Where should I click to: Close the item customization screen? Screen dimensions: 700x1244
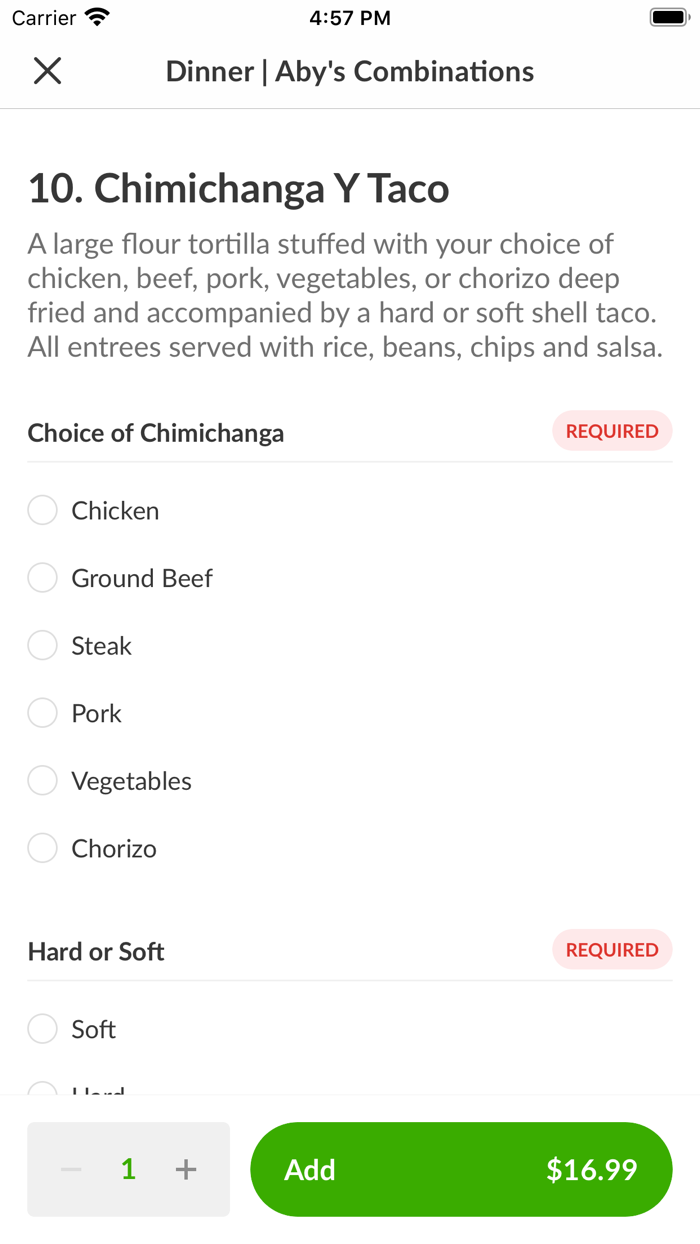[47, 71]
